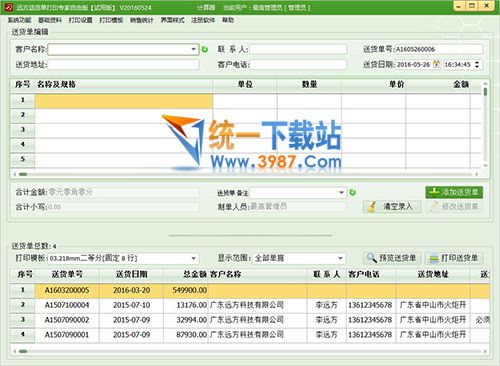Open the 销售统计 menu

coord(142,20)
